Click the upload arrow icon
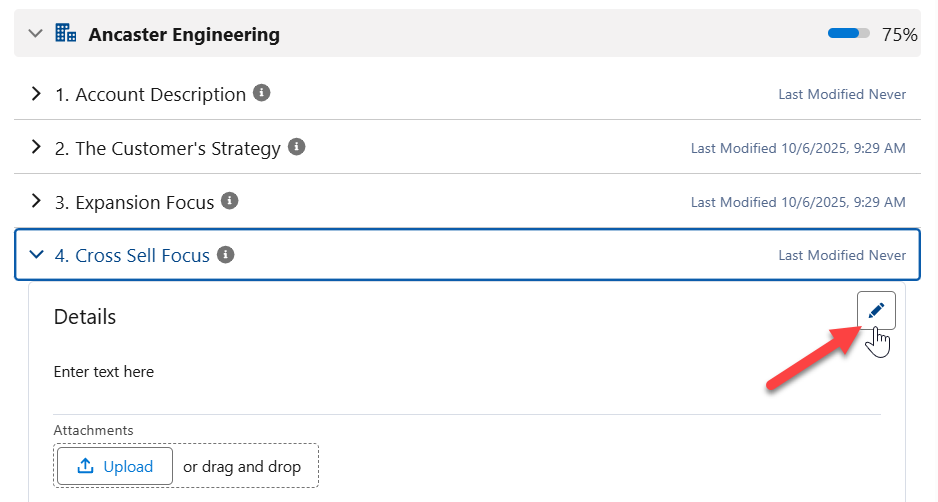Viewport: 938px width, 502px height. tap(85, 466)
